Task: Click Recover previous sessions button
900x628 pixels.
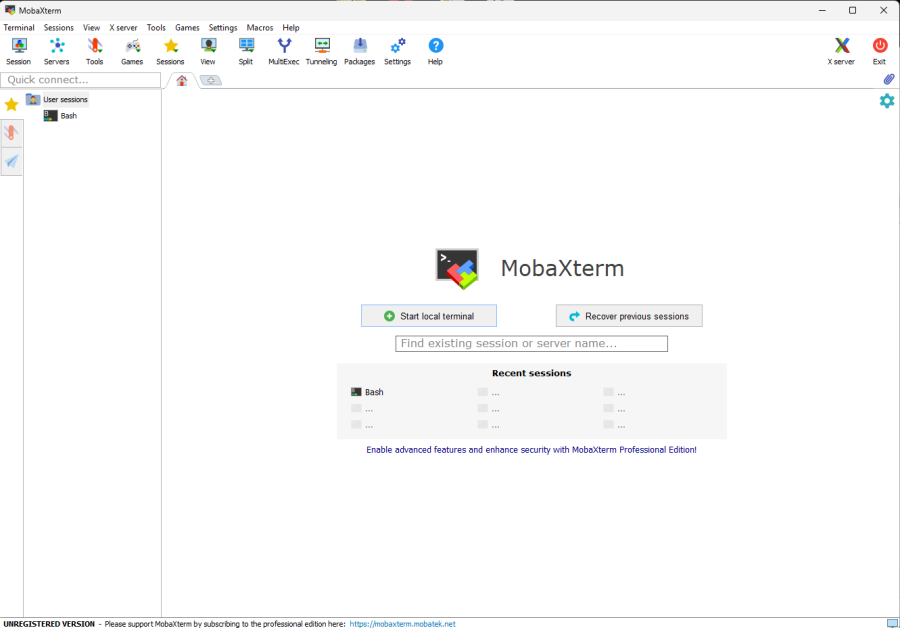Action: [629, 316]
